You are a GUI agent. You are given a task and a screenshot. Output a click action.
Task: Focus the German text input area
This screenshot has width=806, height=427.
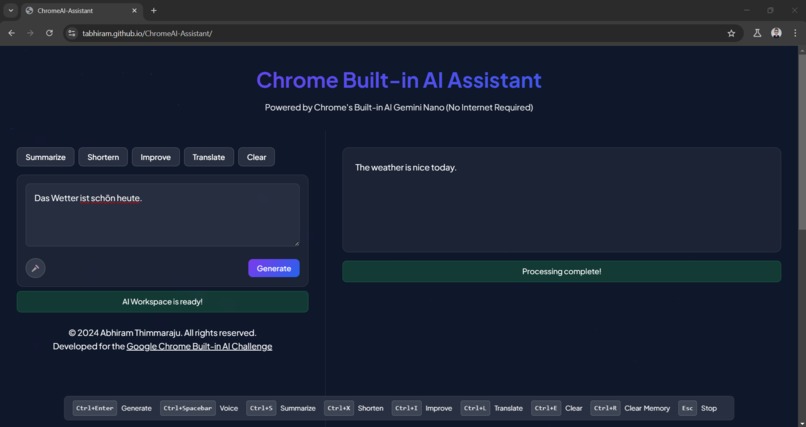[x=162, y=215]
